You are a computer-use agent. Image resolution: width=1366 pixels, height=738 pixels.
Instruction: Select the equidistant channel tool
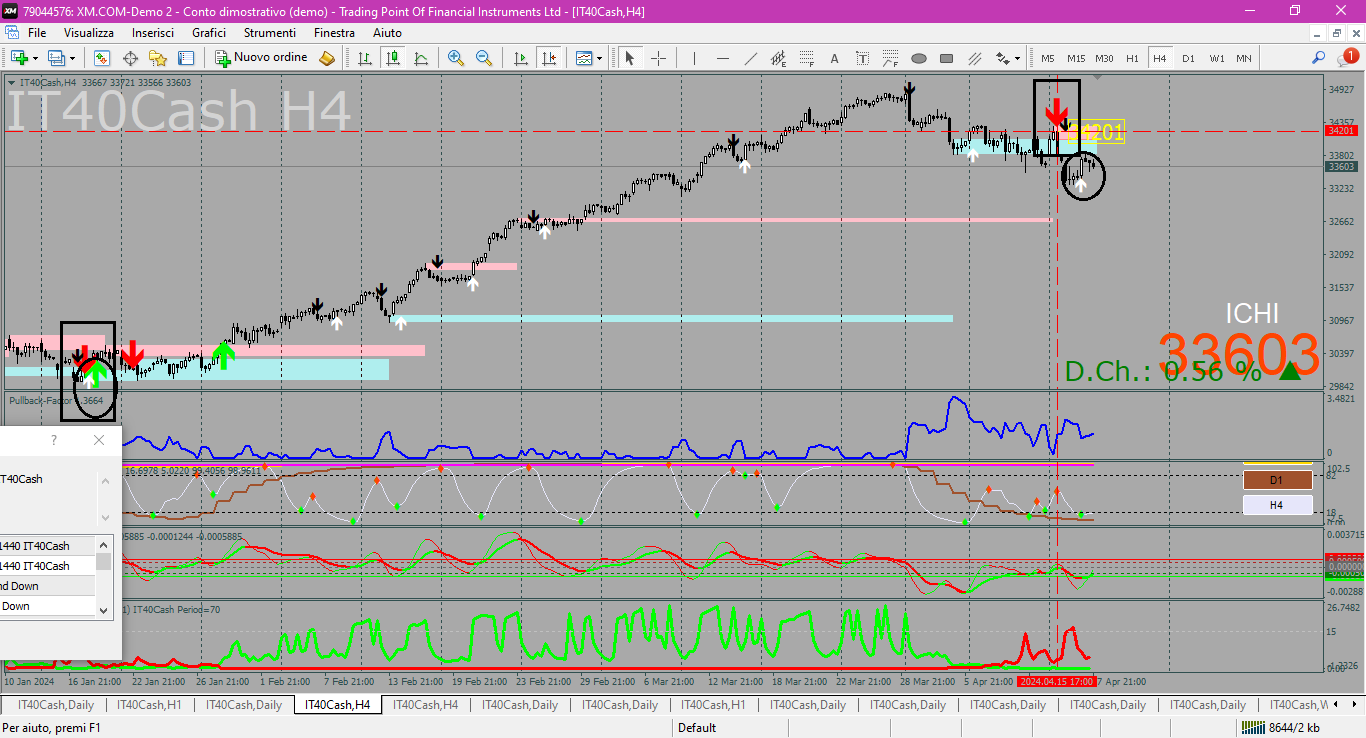pyautogui.click(x=778, y=58)
